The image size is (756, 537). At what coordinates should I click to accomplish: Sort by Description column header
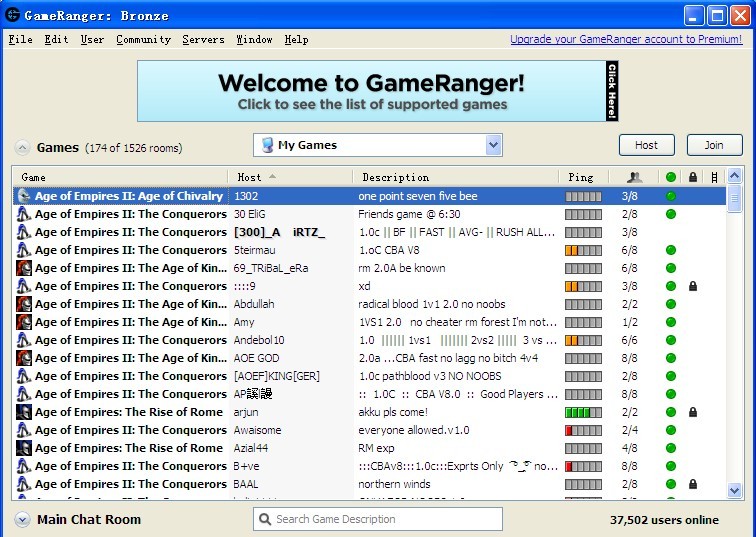(456, 177)
